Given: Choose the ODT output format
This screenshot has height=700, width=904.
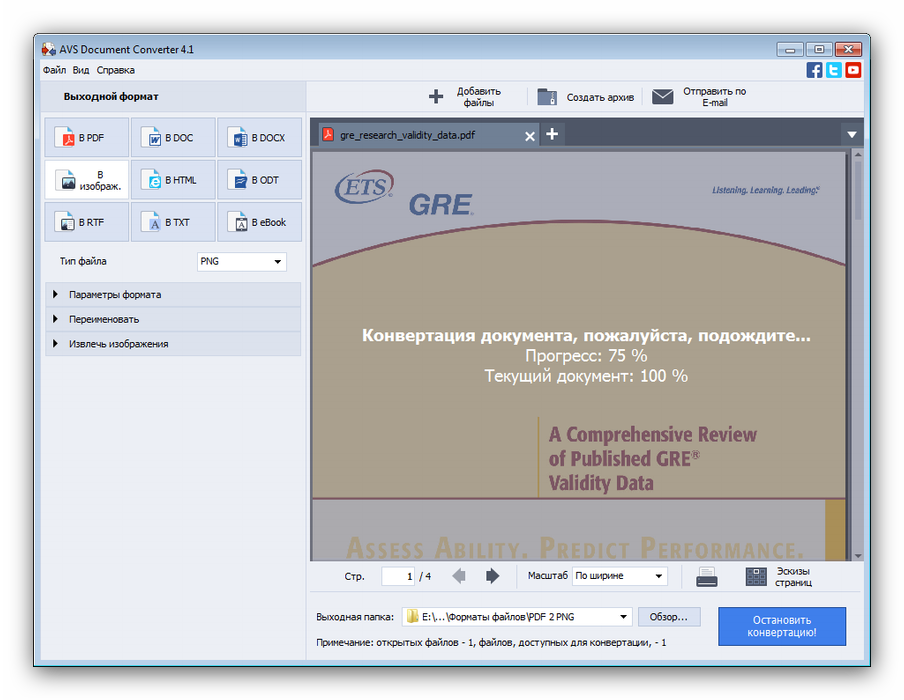Looking at the screenshot, I should 259,180.
